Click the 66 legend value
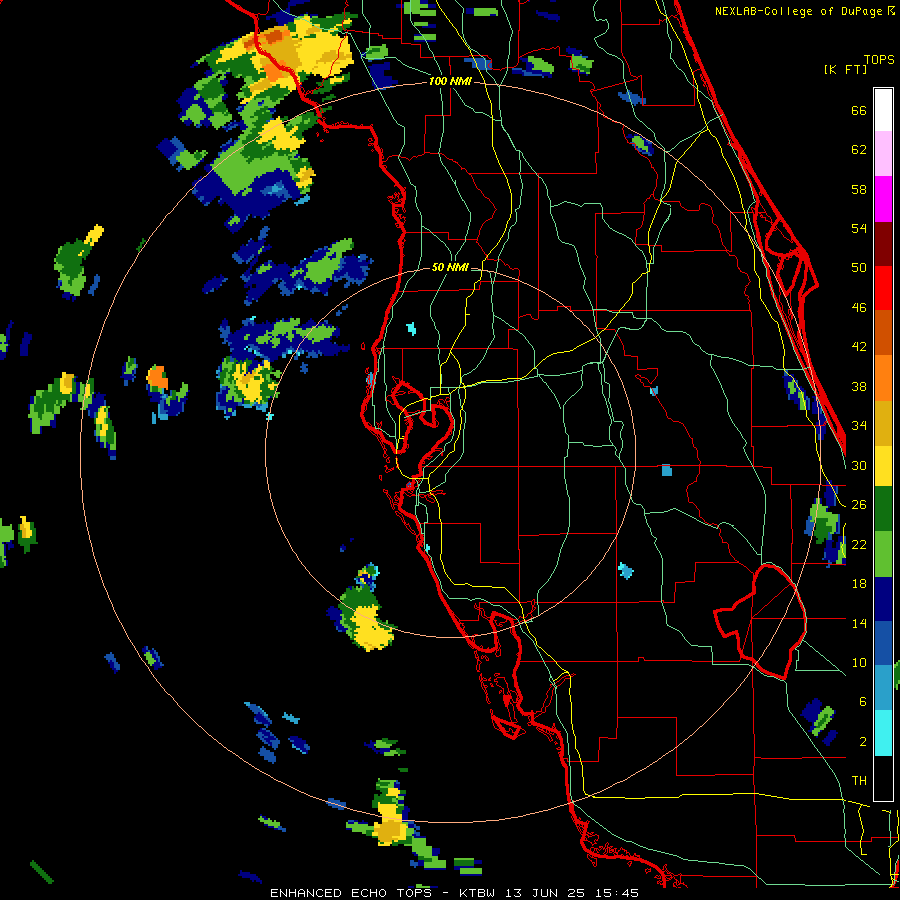The height and width of the screenshot is (900, 900). 859,111
